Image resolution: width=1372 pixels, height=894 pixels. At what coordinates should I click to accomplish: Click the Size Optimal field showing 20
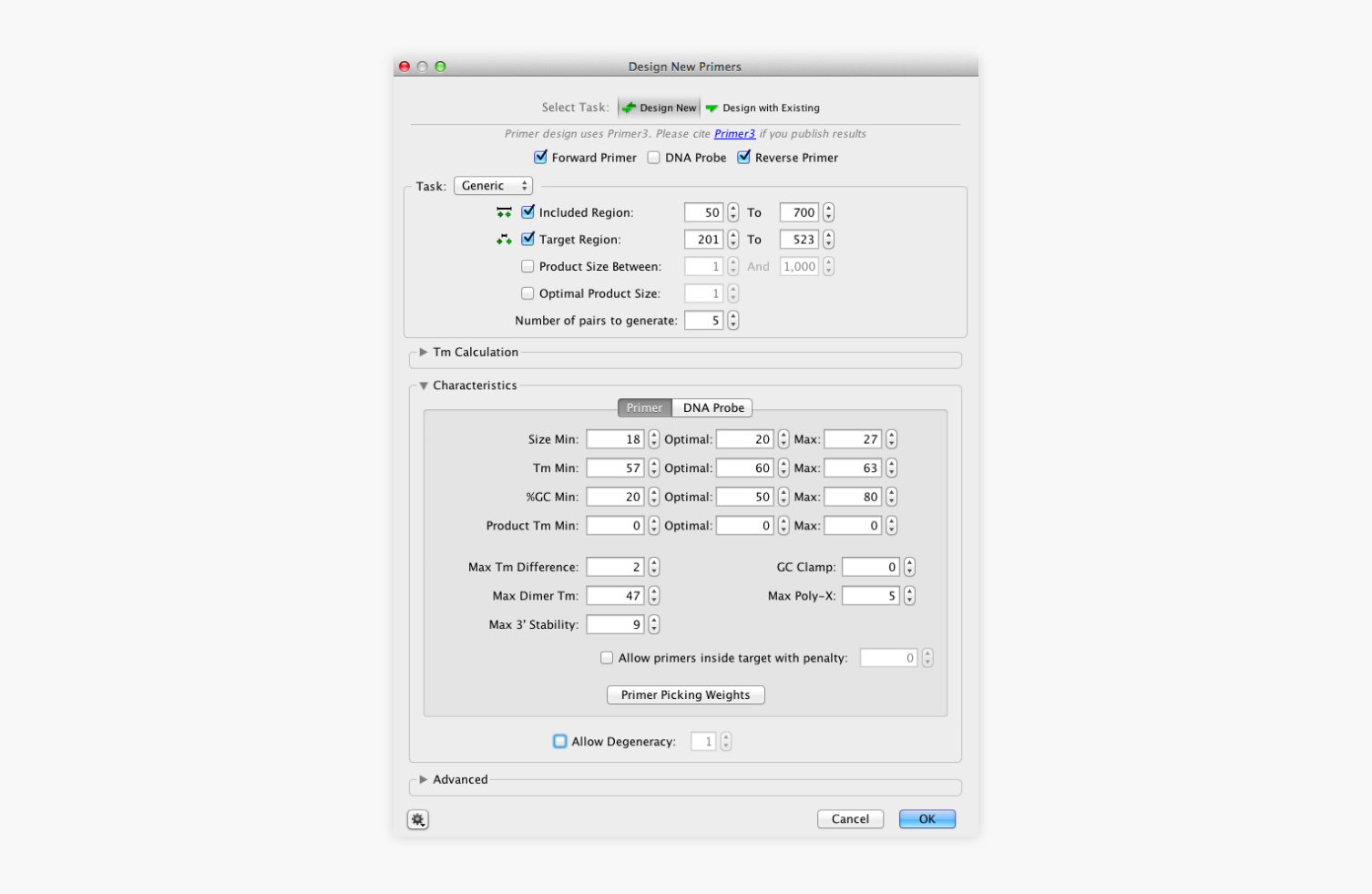(x=745, y=439)
